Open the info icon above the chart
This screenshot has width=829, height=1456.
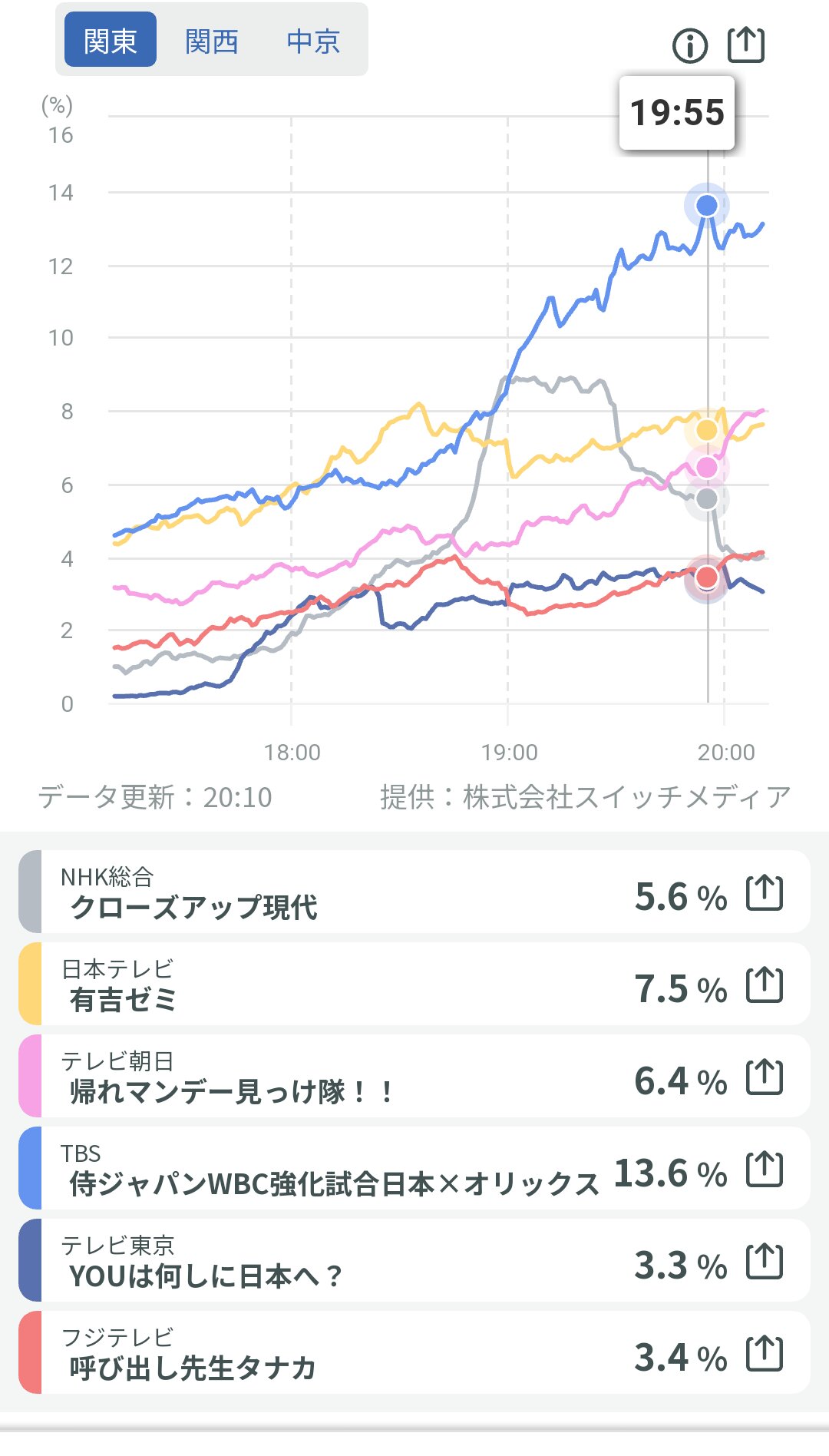pyautogui.click(x=689, y=46)
